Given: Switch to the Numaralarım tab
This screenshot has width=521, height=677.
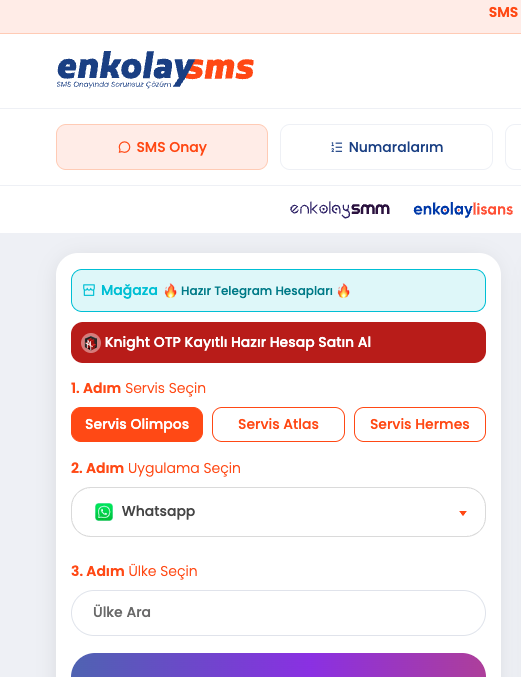Looking at the screenshot, I should tap(386, 147).
